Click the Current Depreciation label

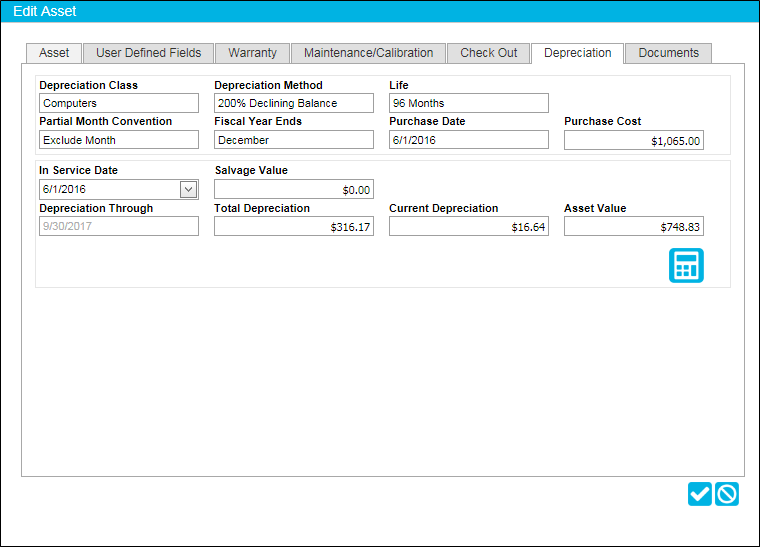[443, 208]
